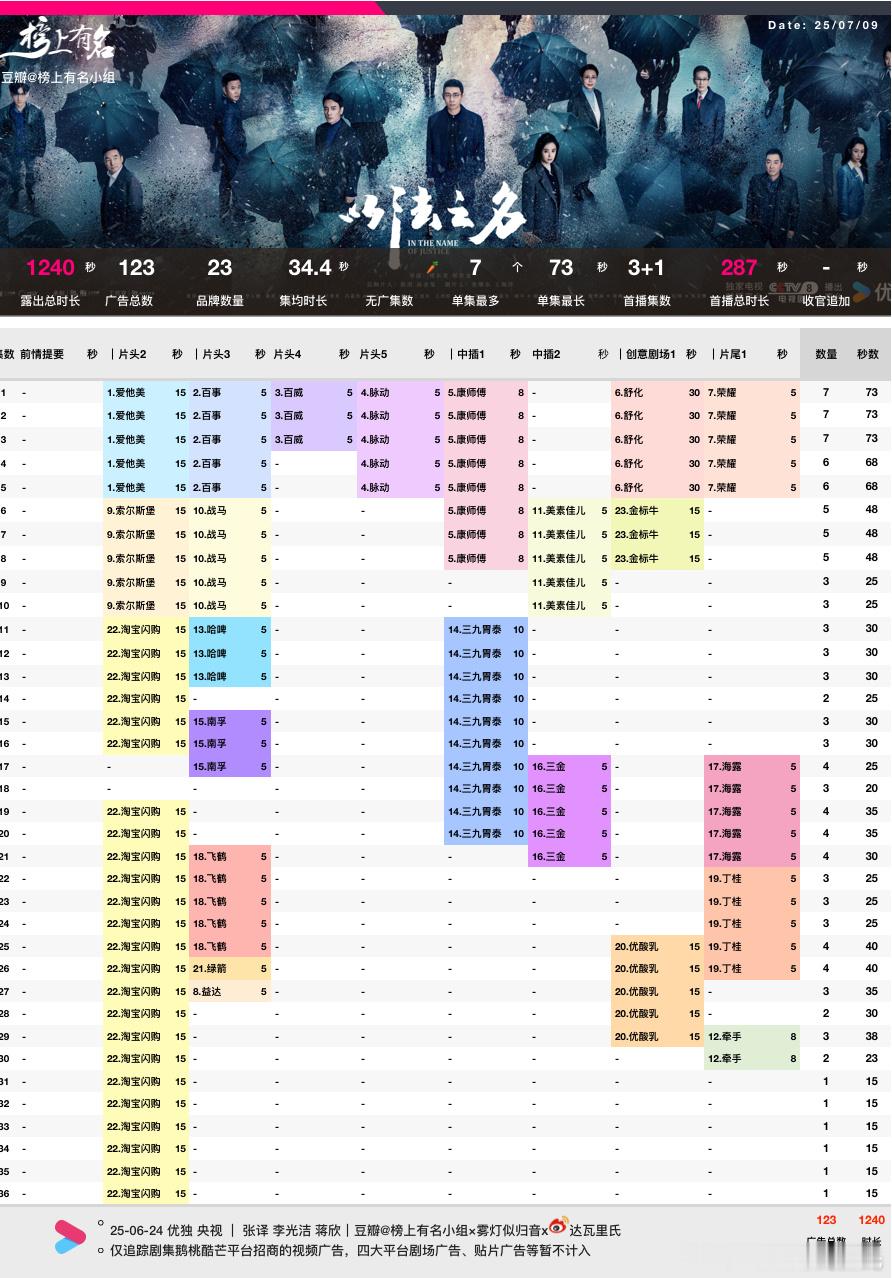Select the 1240 total exposure seconds value
Screen dimensions: 892x1278
pos(51,267)
